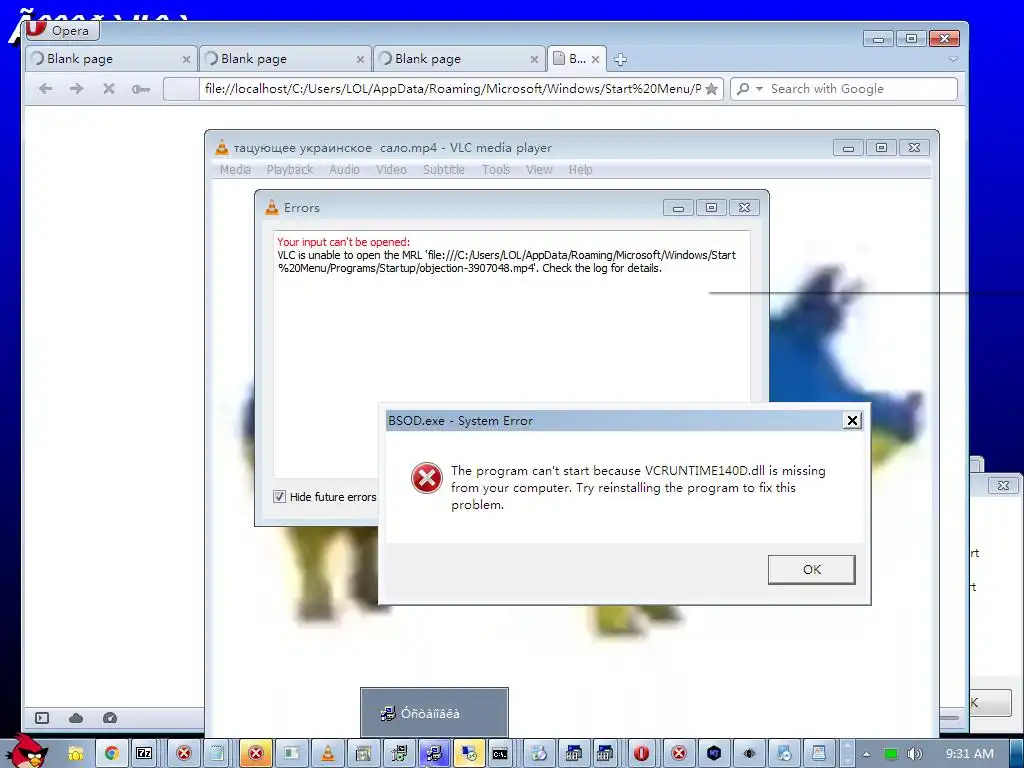
Task: Close the BSOD.exe System Error dialog
Action: 852,421
